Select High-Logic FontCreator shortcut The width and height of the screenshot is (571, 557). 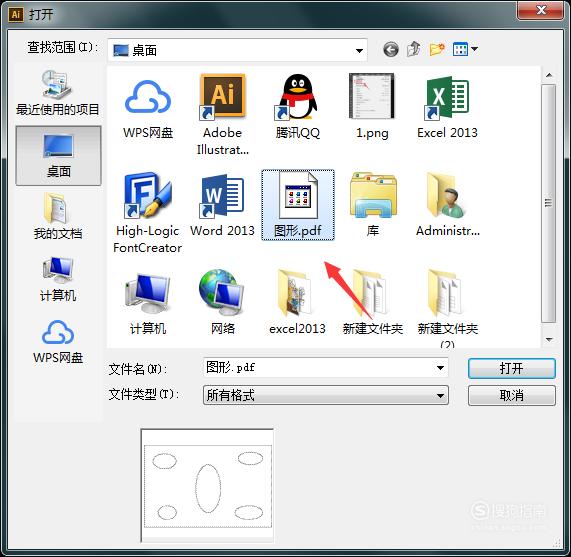coord(147,213)
